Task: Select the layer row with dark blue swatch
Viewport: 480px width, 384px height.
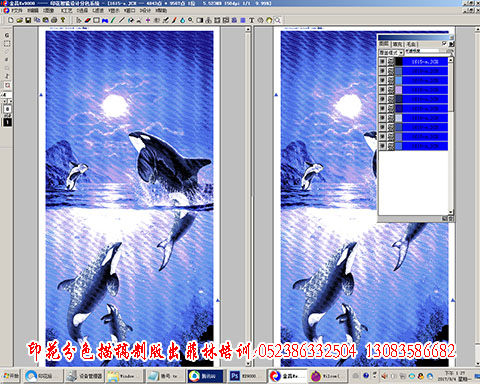Action: (x=413, y=108)
